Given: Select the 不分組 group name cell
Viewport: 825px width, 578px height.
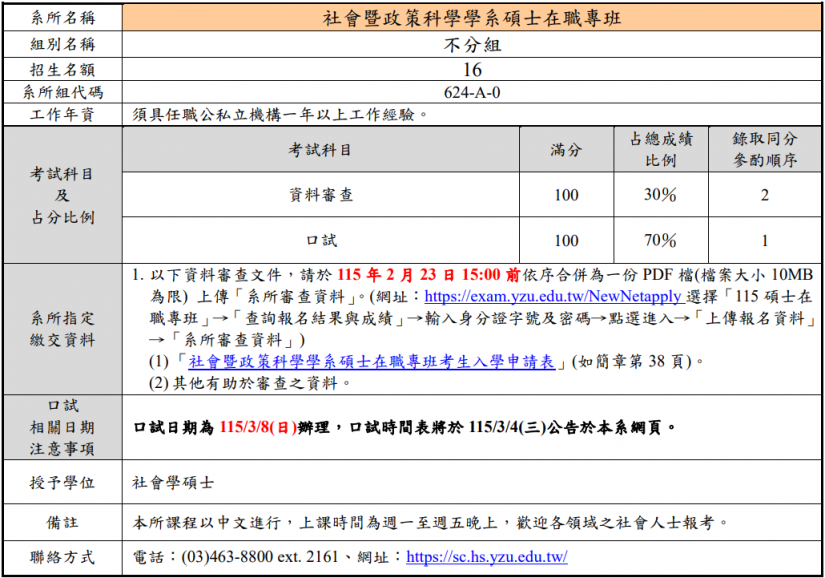Looking at the screenshot, I should click(472, 44).
